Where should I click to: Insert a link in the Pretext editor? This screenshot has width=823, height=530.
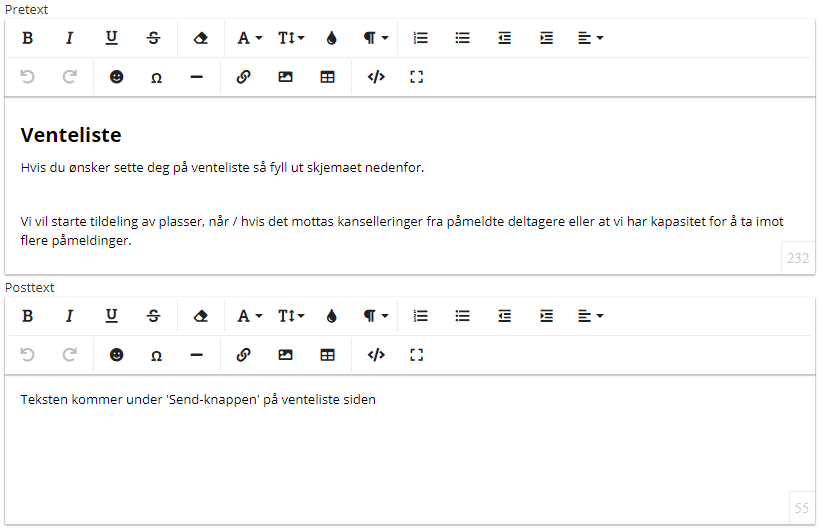point(243,77)
